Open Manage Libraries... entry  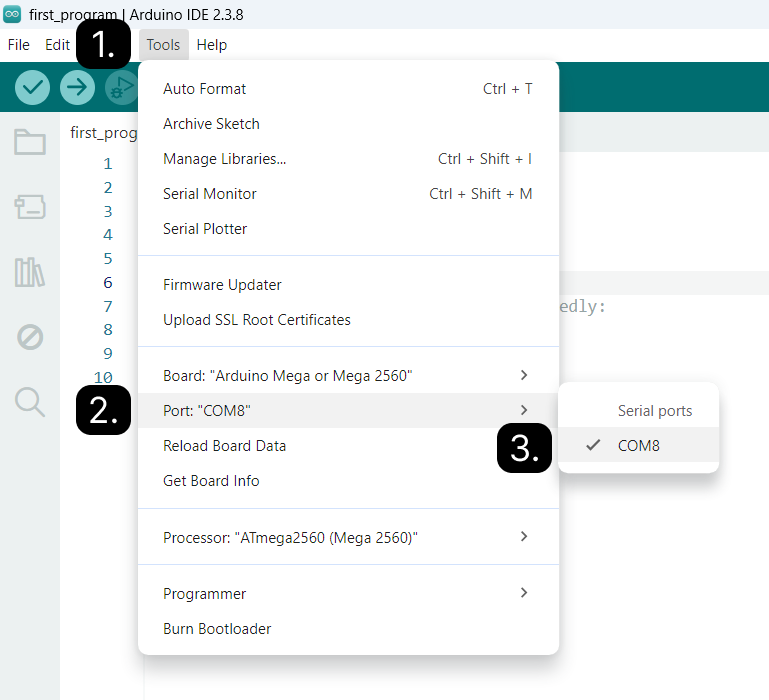(x=348, y=159)
